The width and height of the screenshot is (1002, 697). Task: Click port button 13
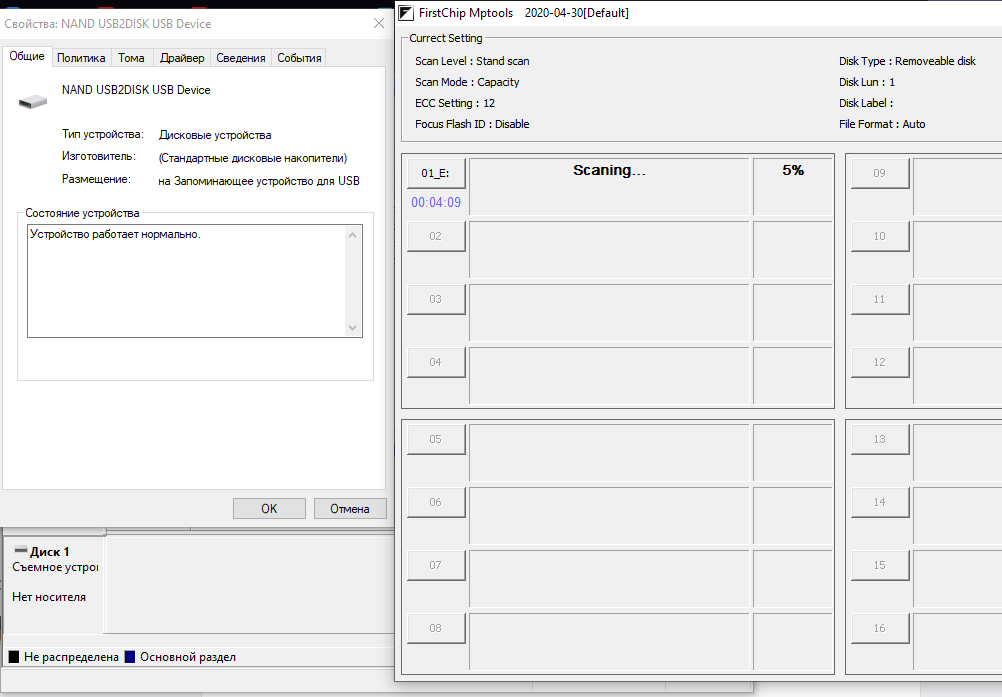pyautogui.click(x=880, y=440)
